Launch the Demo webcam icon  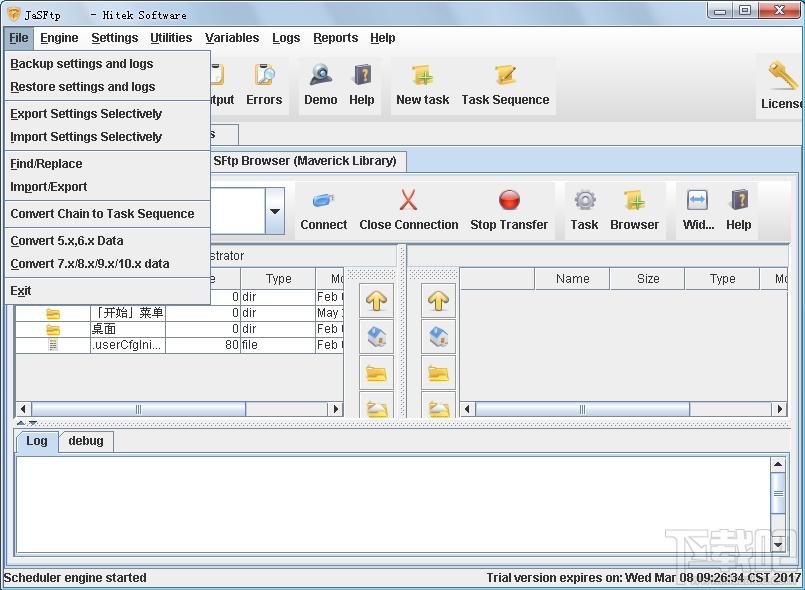pos(320,85)
